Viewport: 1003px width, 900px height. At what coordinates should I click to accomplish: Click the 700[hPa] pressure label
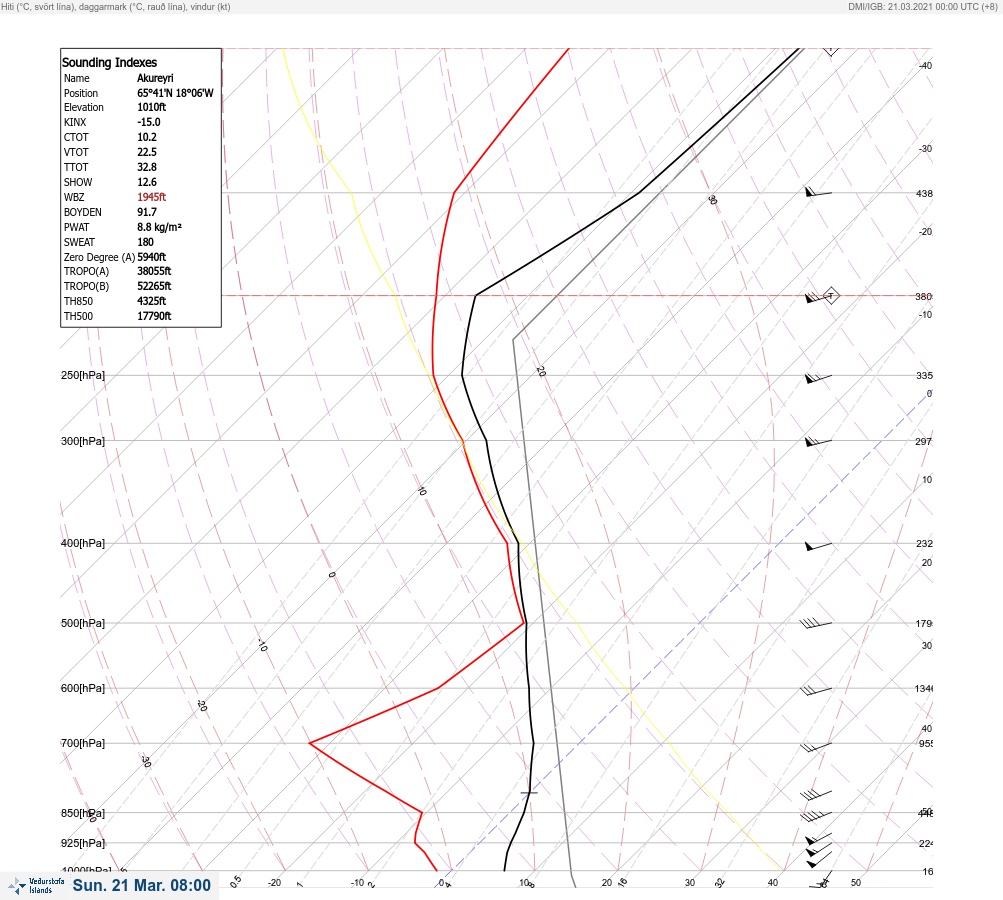[x=83, y=743]
